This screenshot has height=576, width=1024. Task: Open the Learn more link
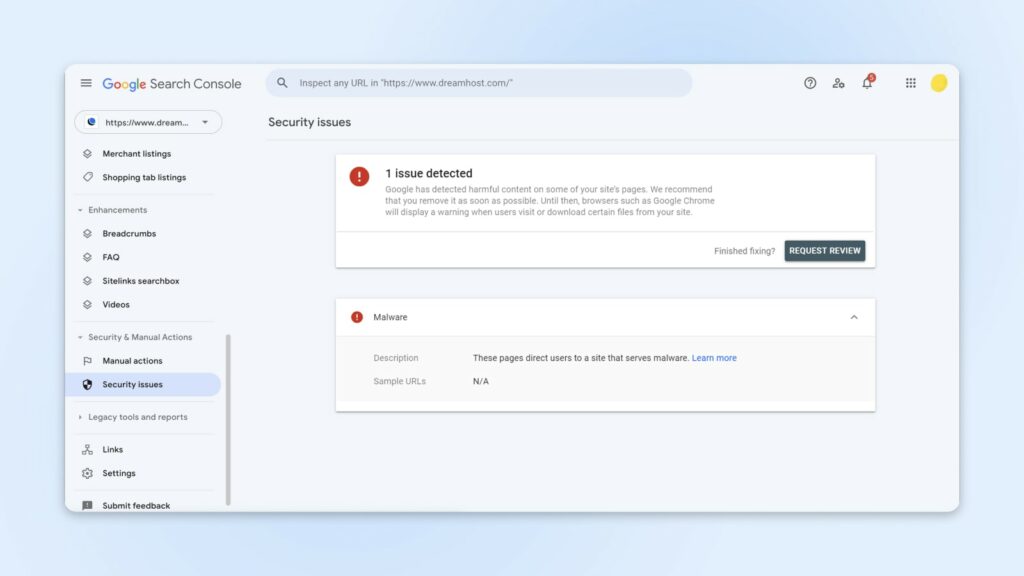pos(714,357)
